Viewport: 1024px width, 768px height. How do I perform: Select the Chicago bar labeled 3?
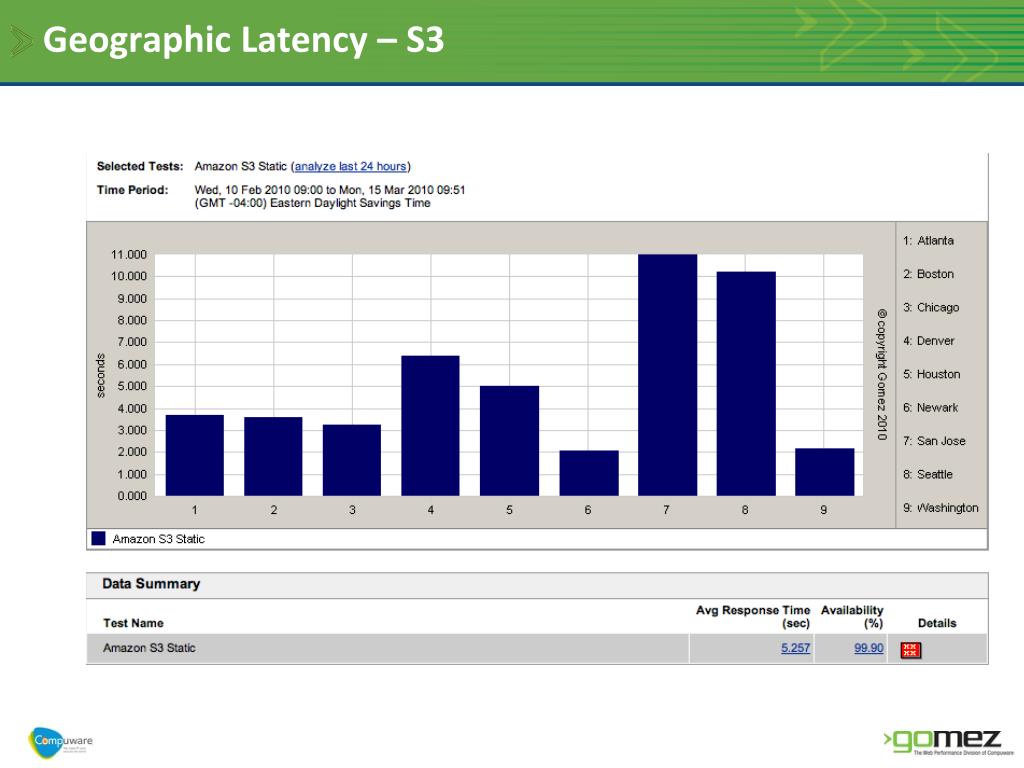(352, 460)
